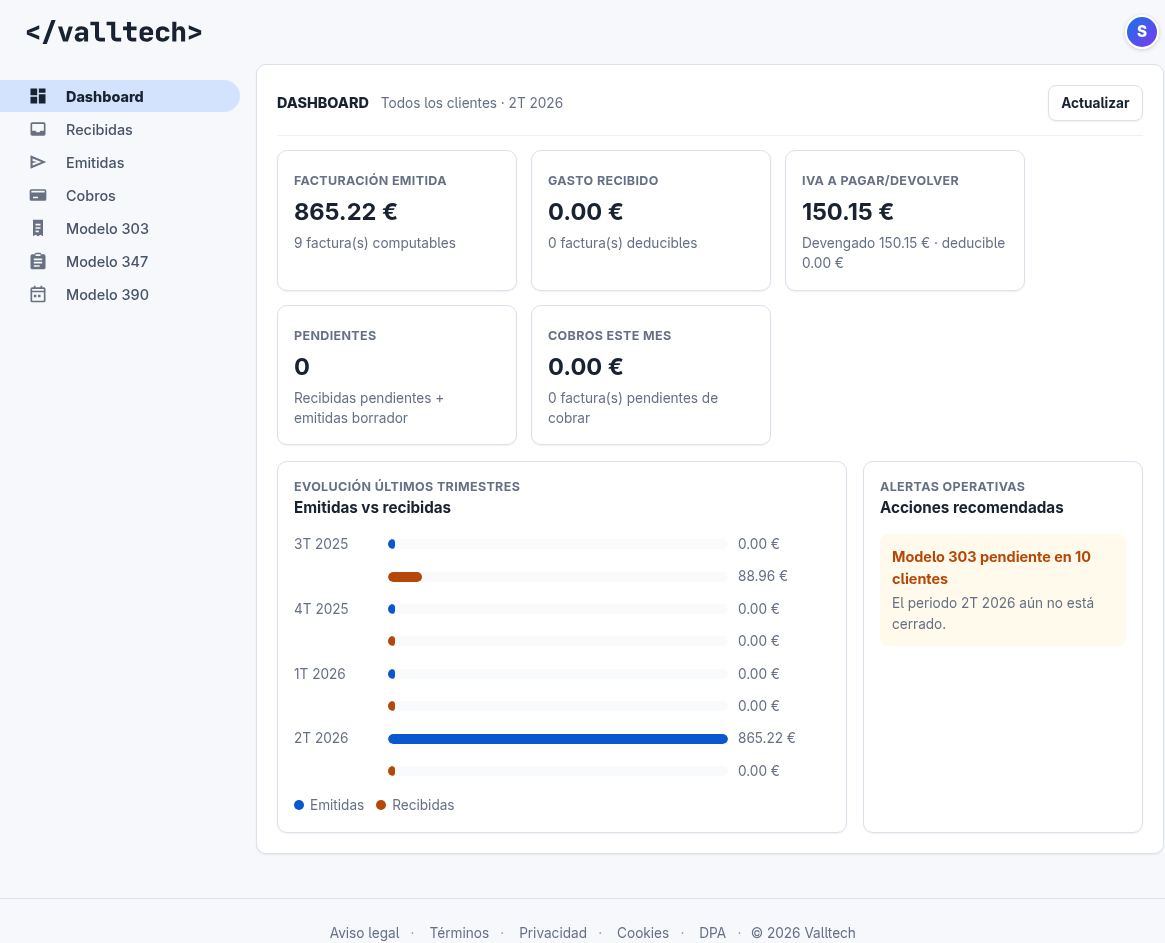Click the Modelo 390 calendar icon

pos(38,294)
